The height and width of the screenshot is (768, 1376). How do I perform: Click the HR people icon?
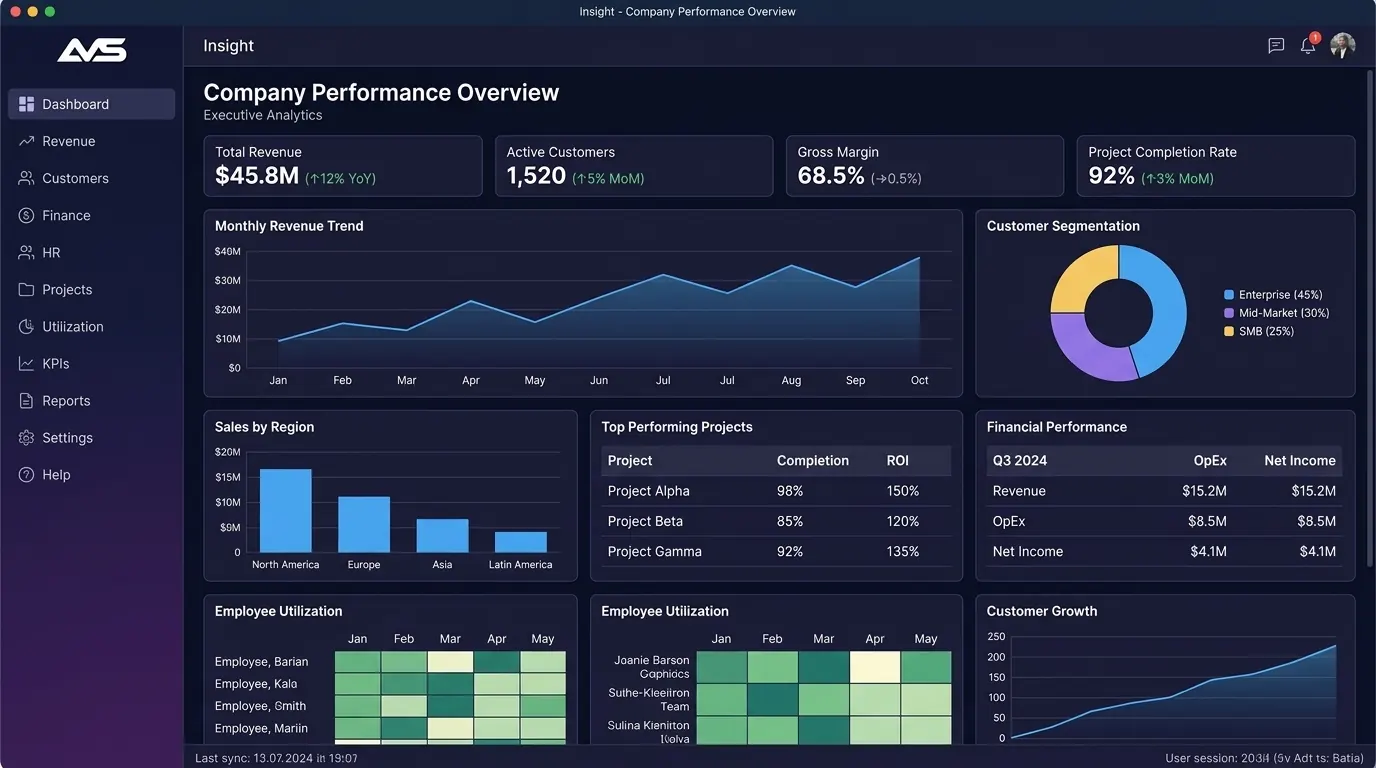pos(26,252)
